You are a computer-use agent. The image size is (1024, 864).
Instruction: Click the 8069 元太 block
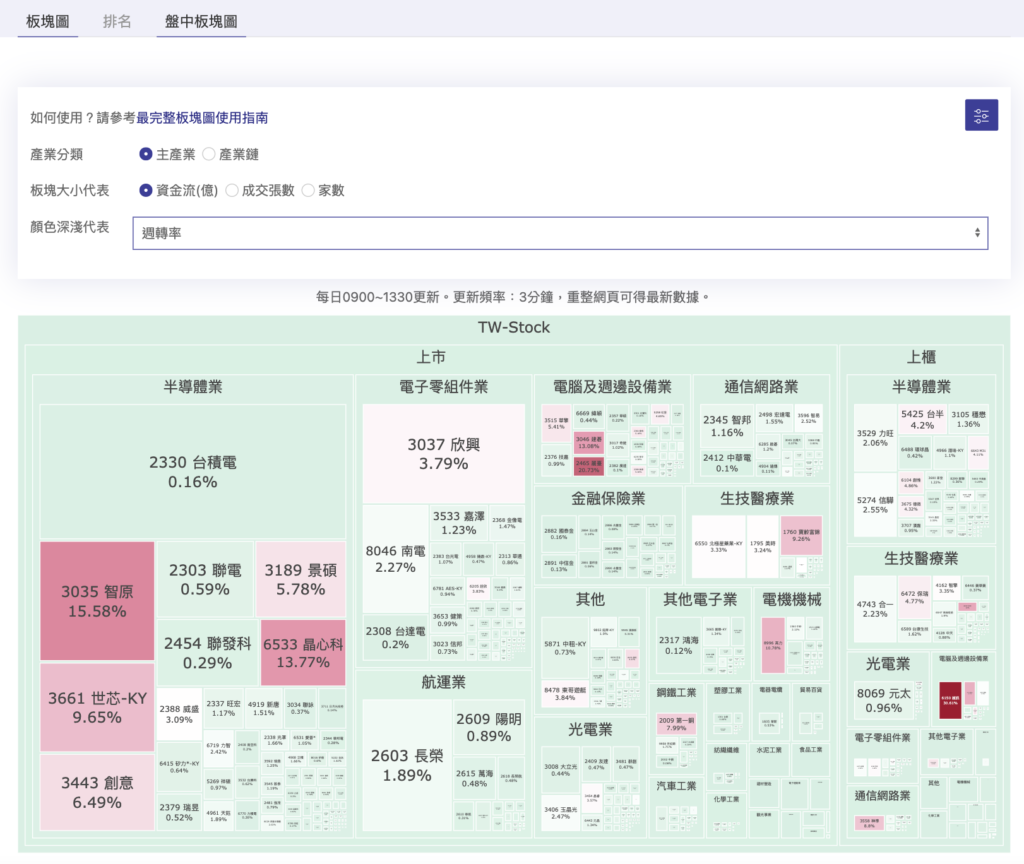tap(884, 700)
